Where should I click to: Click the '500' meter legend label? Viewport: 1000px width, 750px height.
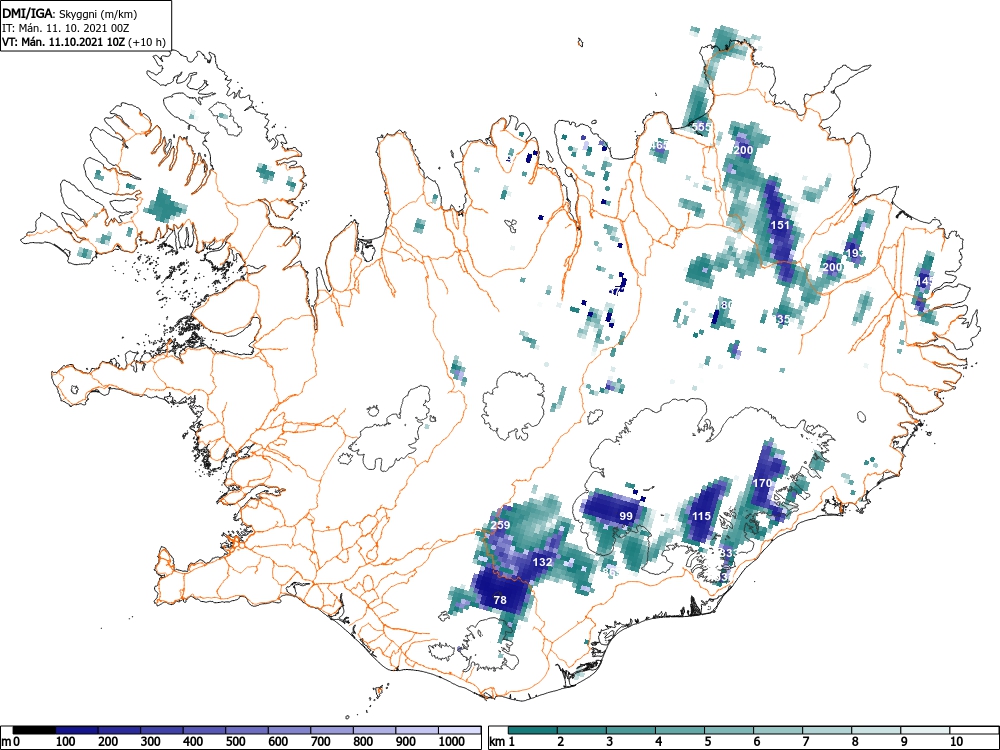[x=235, y=742]
